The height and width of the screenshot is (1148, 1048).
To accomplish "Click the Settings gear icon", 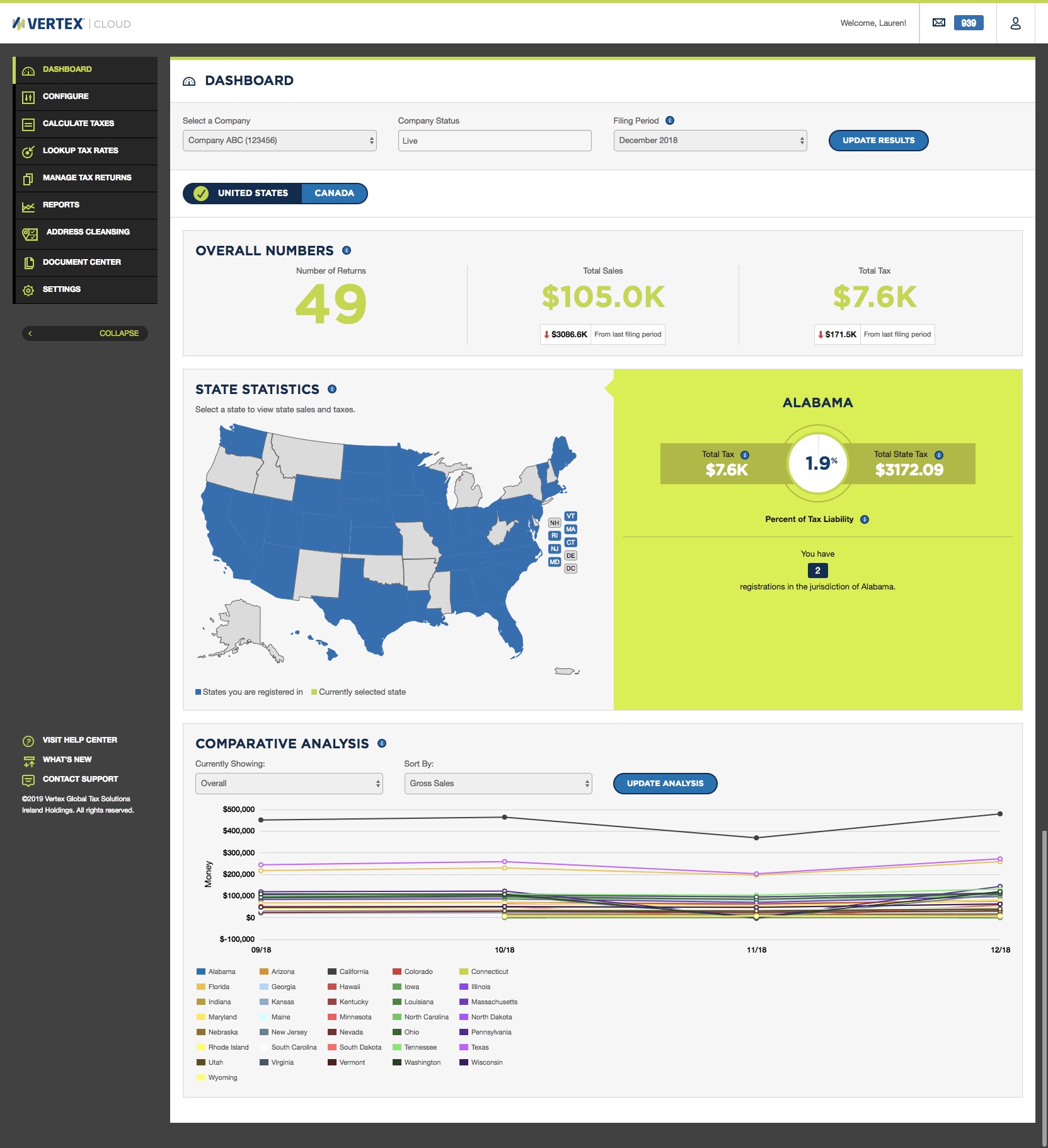I will coord(28,290).
